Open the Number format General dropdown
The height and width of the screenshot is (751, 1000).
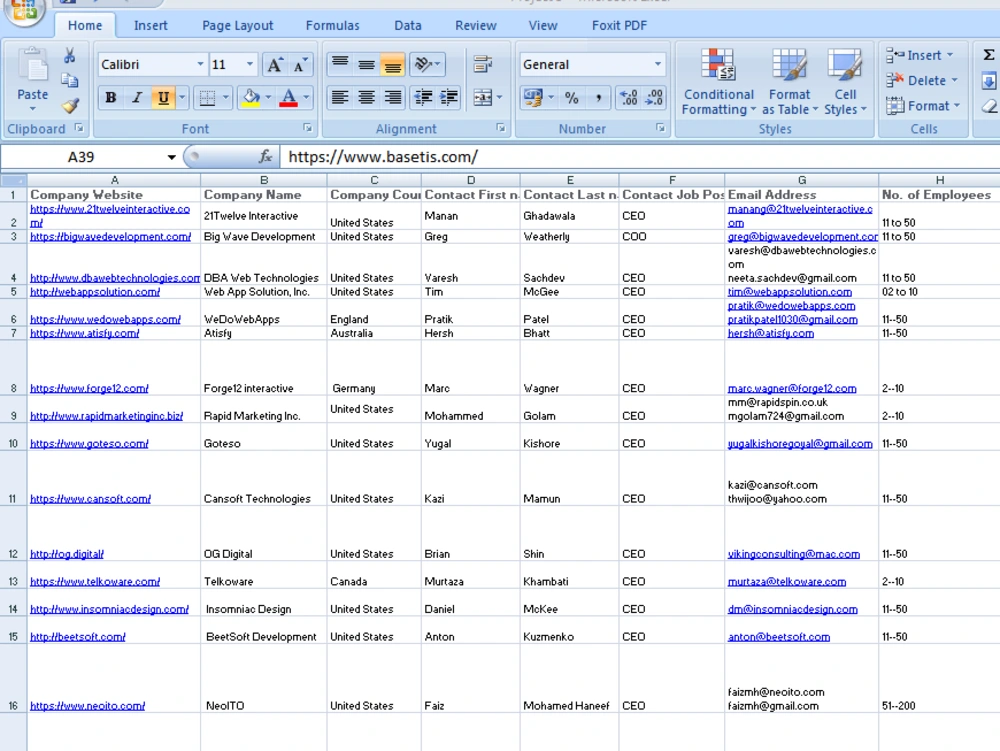click(658, 64)
